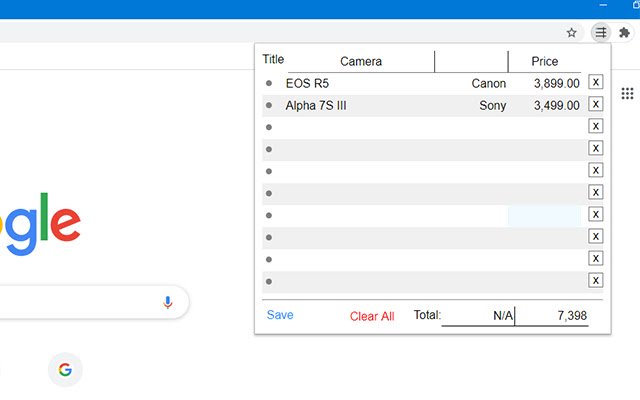Delete the EOS R5 row
Image resolution: width=640 pixels, height=400 pixels.
pyautogui.click(x=596, y=82)
